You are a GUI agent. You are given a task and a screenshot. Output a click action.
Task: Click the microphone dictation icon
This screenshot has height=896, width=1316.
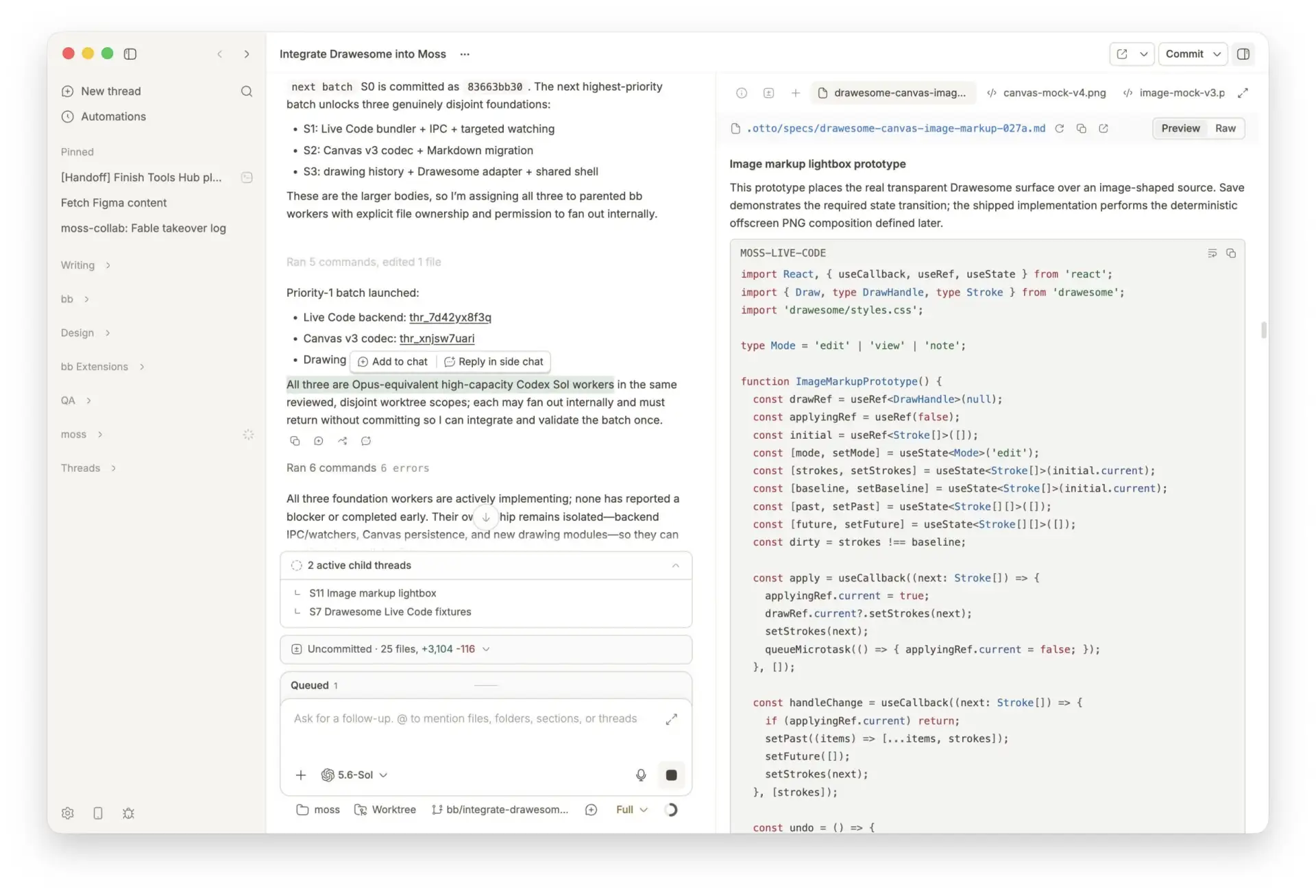(640, 775)
